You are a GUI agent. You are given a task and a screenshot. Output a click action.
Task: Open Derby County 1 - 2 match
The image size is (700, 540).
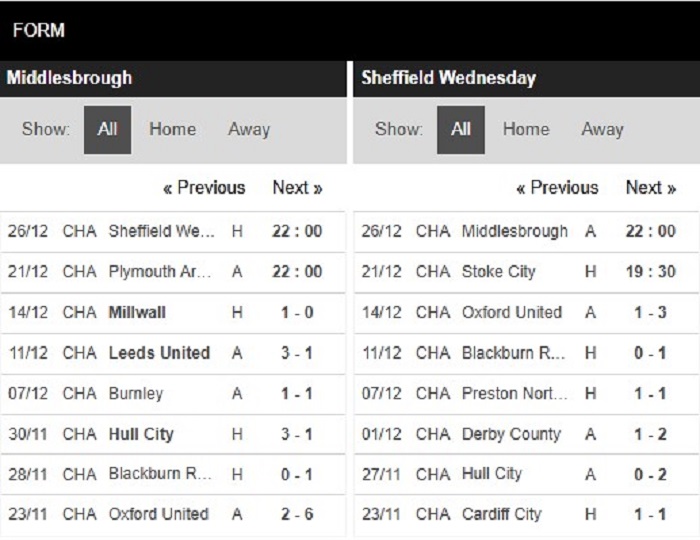(526, 434)
